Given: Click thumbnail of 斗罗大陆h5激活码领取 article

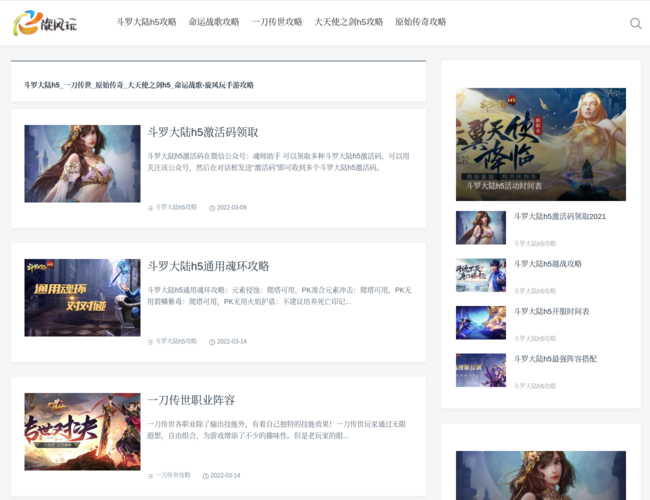Looking at the screenshot, I should pos(82,164).
